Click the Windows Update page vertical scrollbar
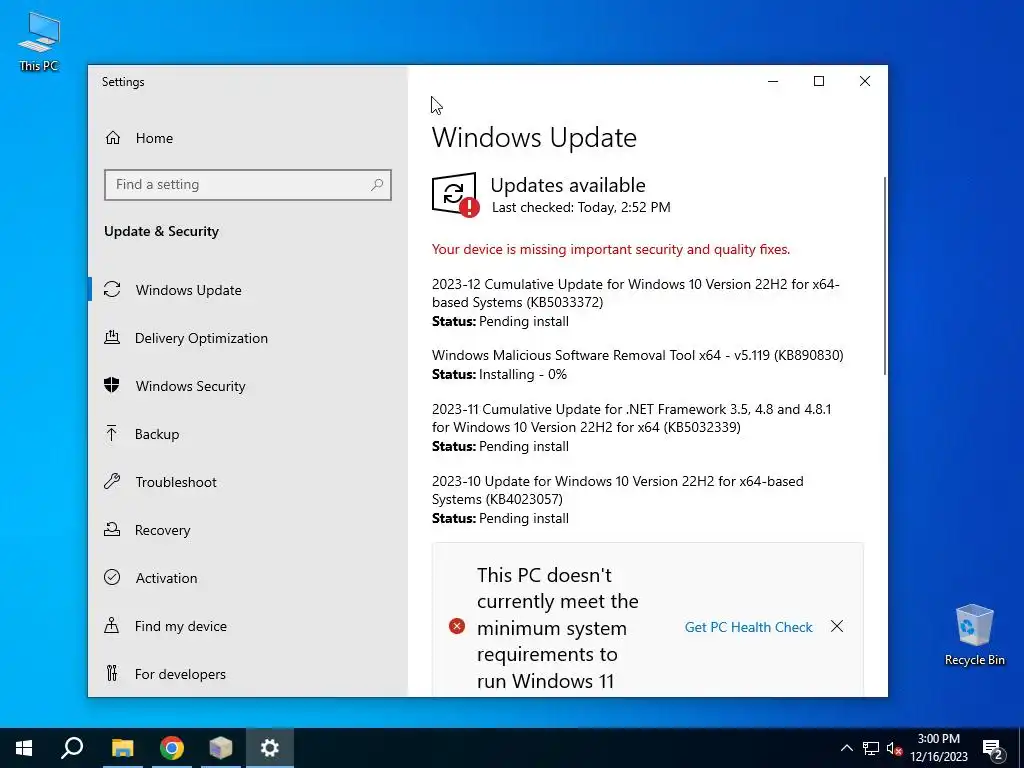 click(x=884, y=276)
